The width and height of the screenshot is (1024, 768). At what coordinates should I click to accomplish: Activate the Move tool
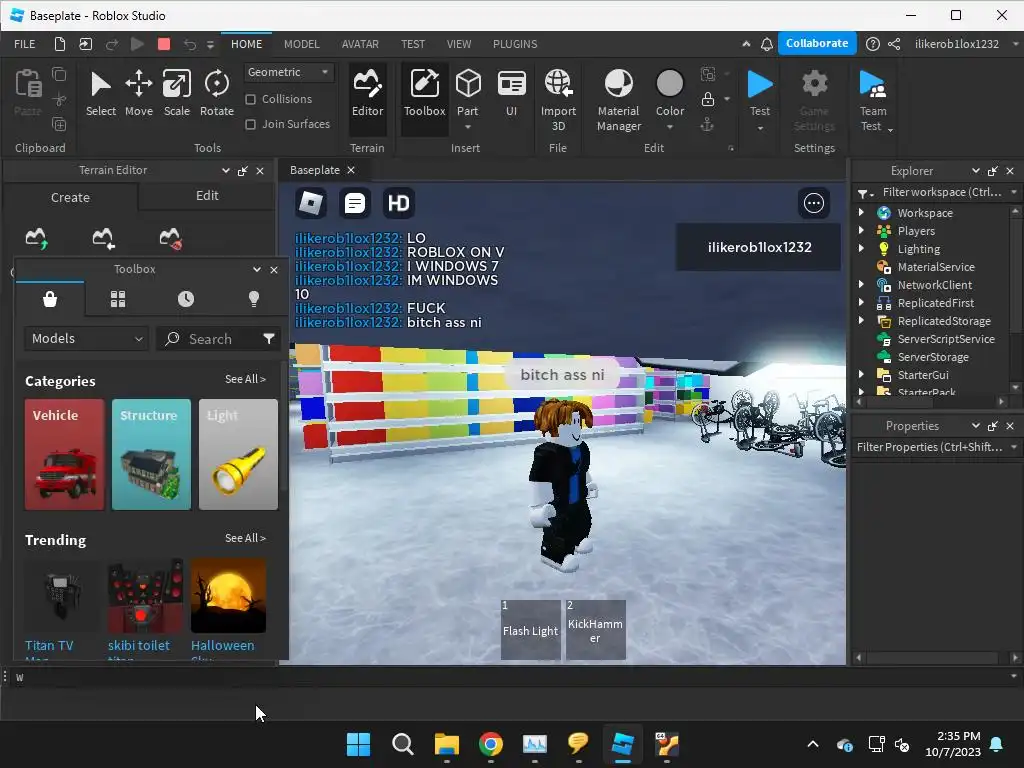[x=138, y=95]
